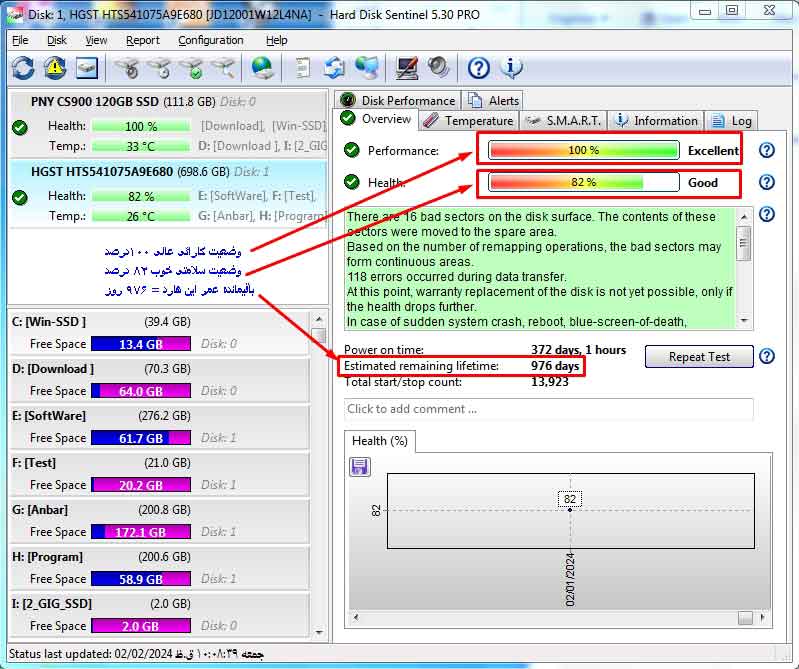
Task: Switch to the Log tab
Action: click(731, 121)
